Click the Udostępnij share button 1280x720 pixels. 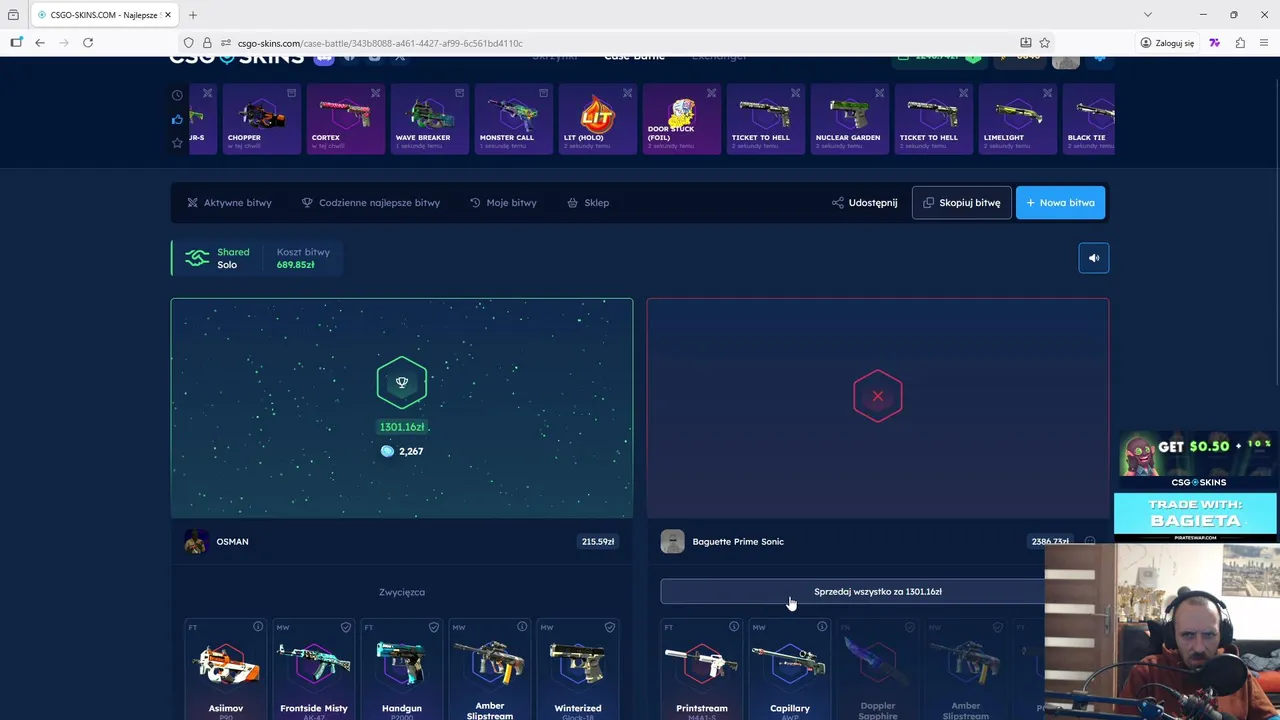(x=865, y=203)
